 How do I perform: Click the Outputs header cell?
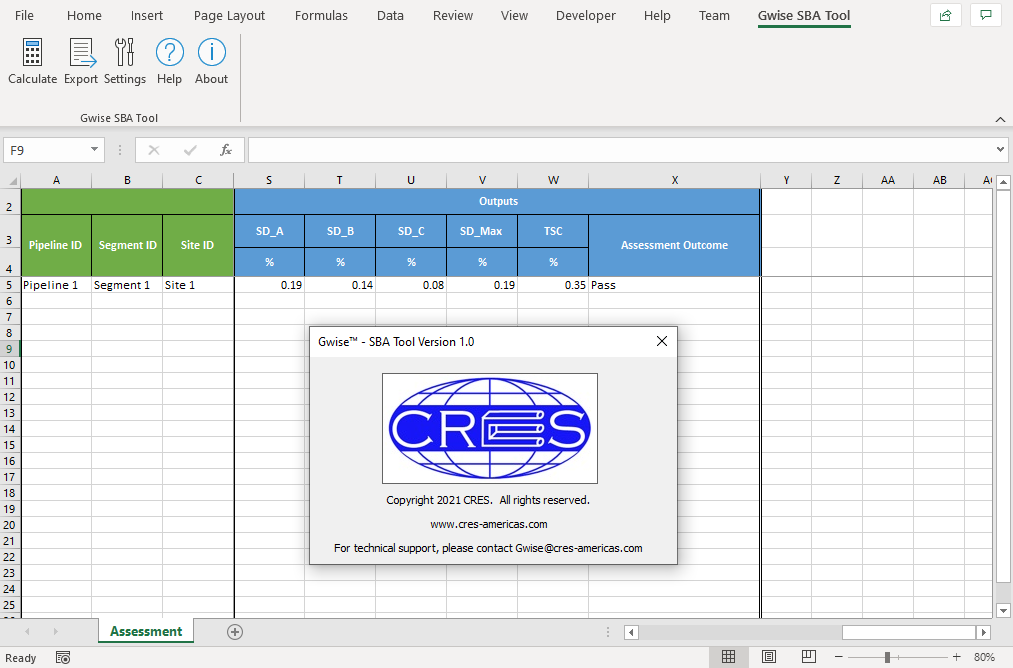point(497,202)
